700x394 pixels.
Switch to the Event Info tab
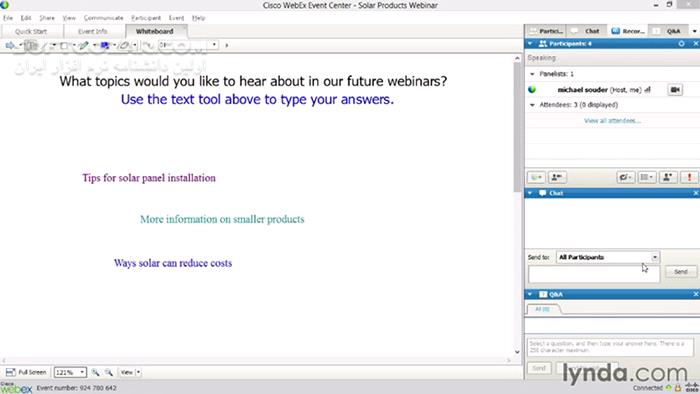point(92,31)
